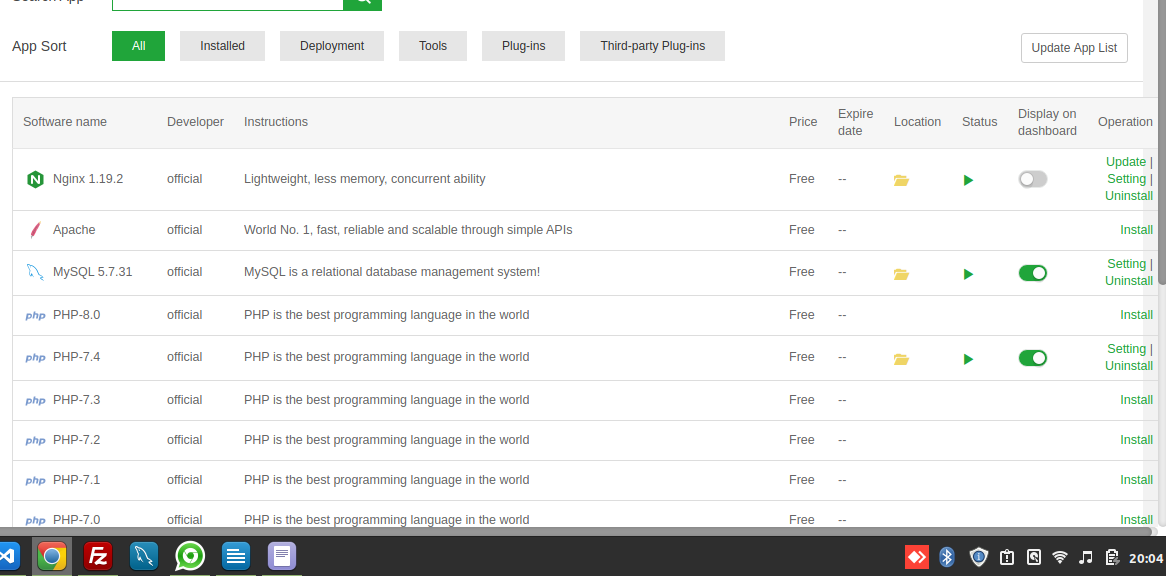Launch FileZilla from the taskbar

(98, 556)
